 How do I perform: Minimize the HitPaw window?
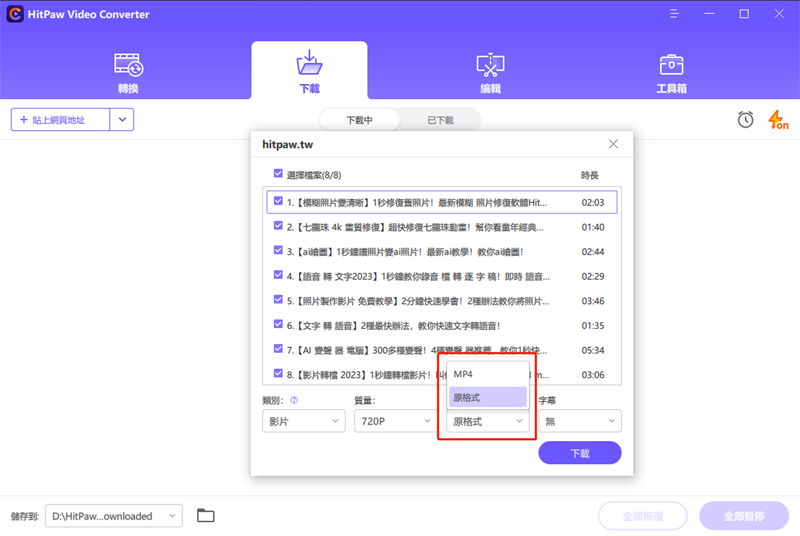[709, 14]
